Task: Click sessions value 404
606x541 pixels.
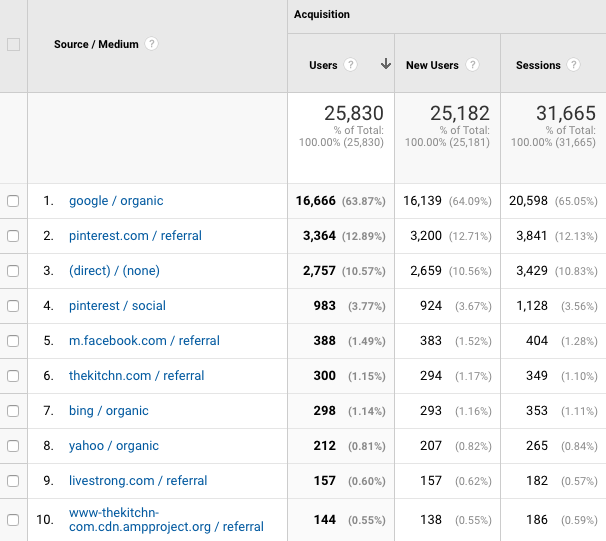Action: [537, 341]
